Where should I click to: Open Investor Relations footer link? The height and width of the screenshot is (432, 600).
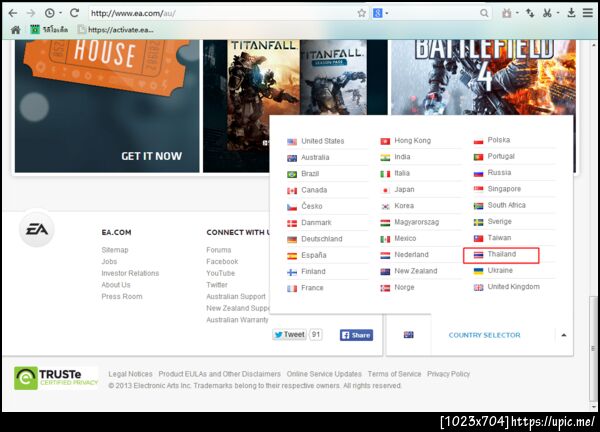pos(130,273)
